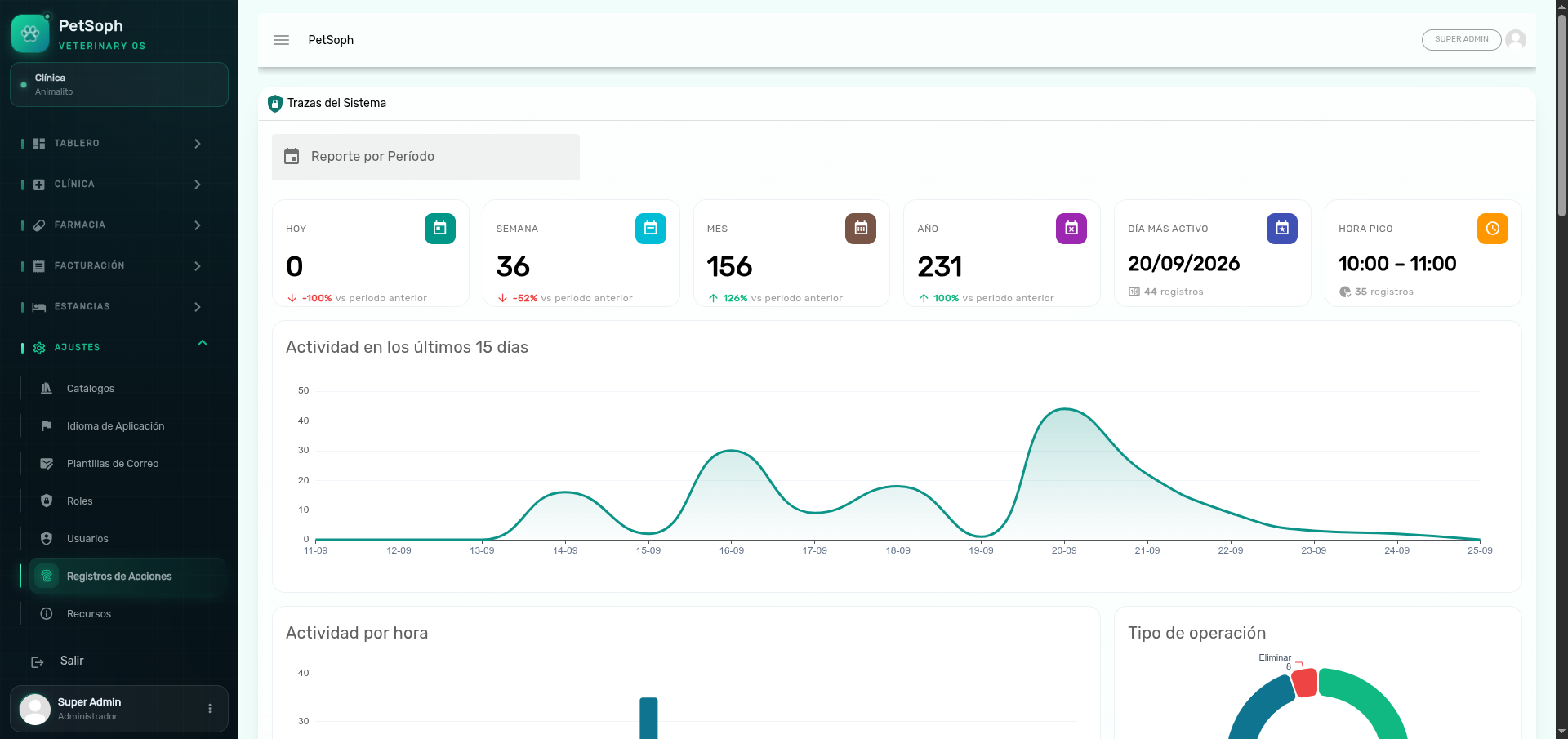
Task: Click the Super Admin avatar in the sidebar
Action: (x=35, y=709)
